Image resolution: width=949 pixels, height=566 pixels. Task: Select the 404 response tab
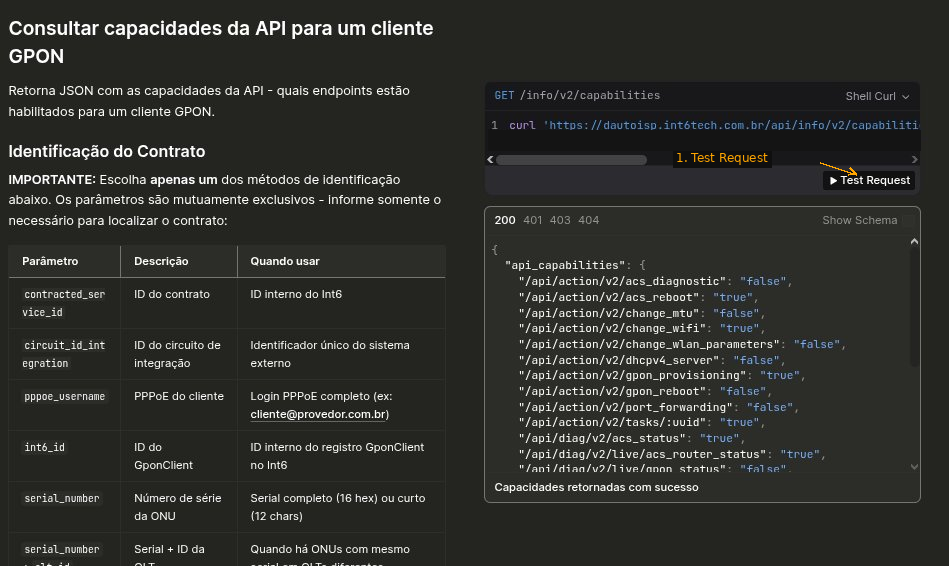588,220
